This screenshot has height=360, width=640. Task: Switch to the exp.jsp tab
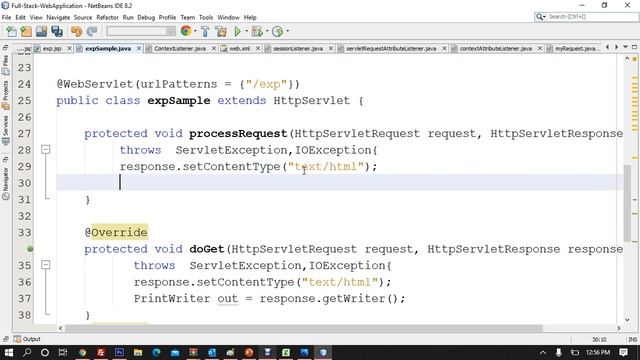pos(51,49)
